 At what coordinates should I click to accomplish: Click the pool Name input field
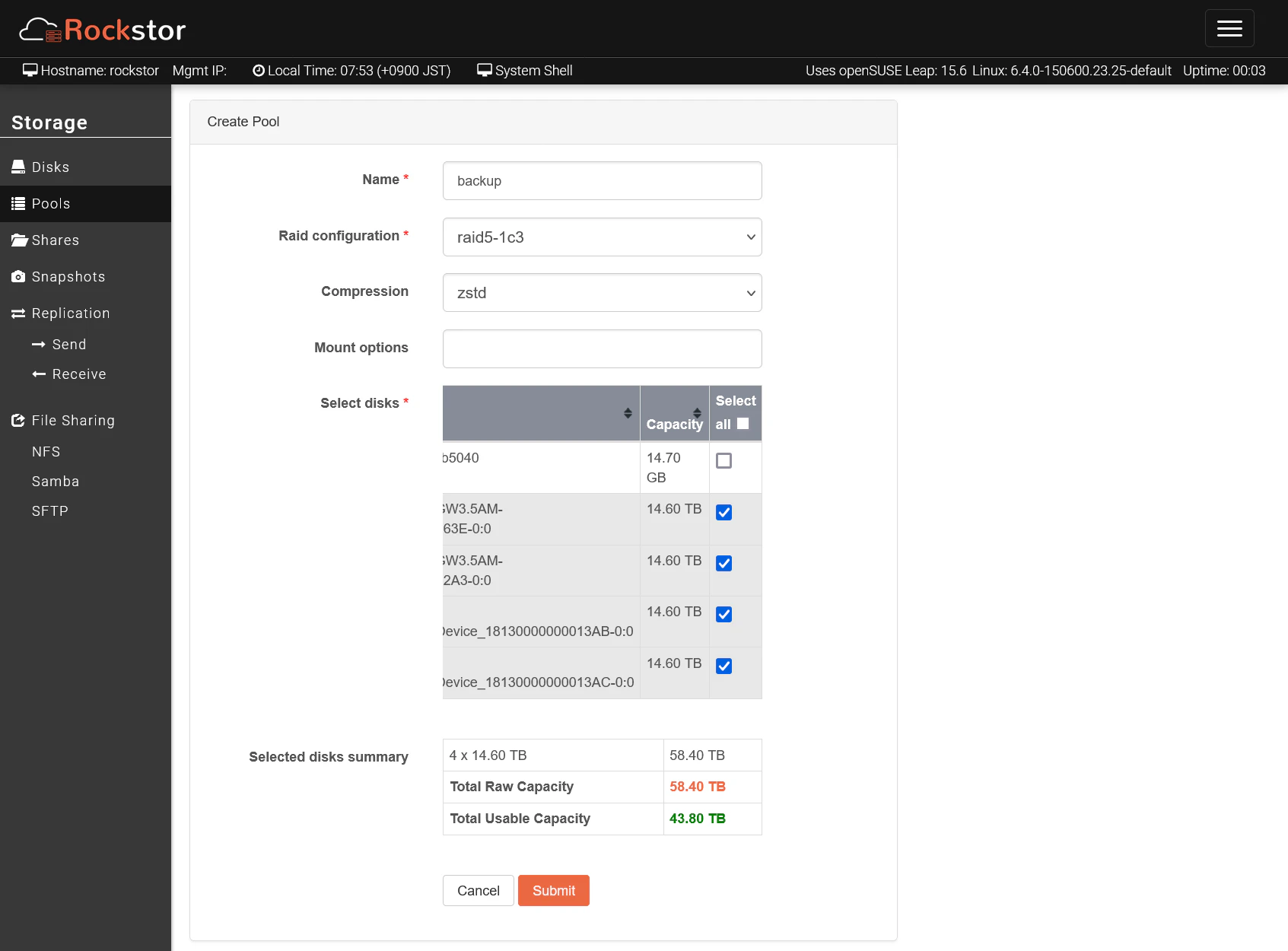pyautogui.click(x=603, y=181)
